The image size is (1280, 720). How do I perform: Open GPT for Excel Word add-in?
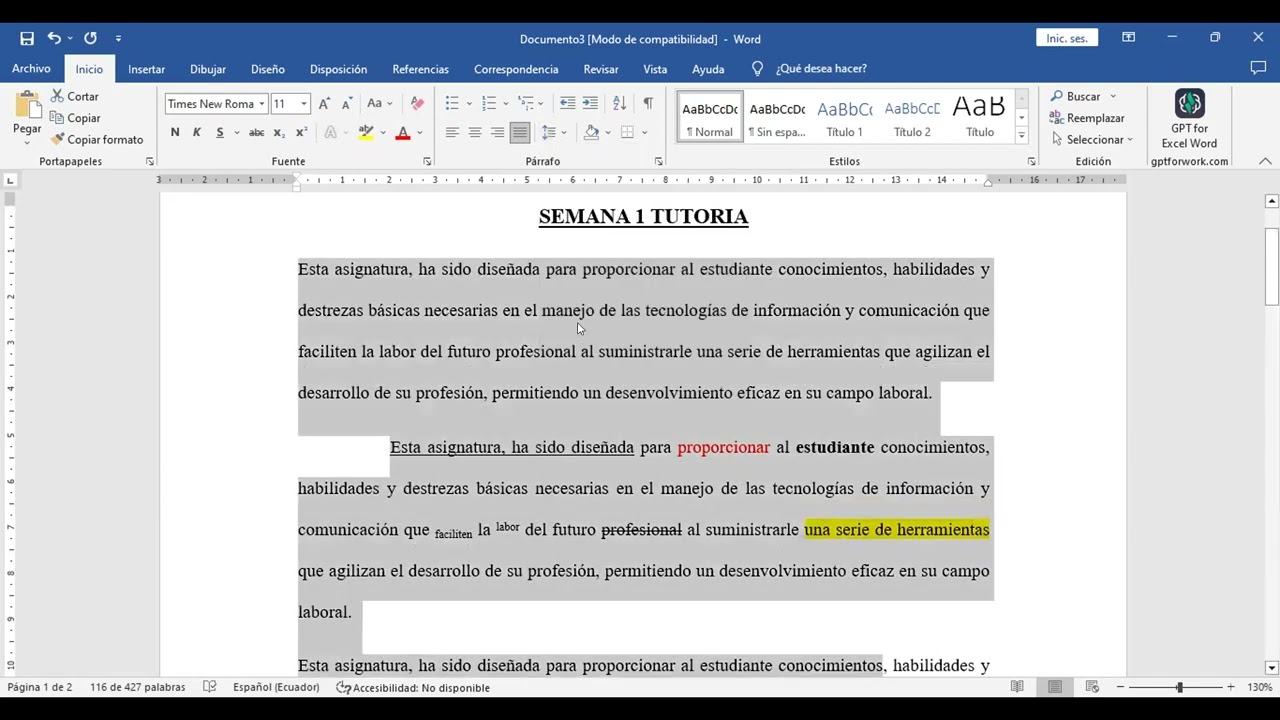[x=1189, y=119]
